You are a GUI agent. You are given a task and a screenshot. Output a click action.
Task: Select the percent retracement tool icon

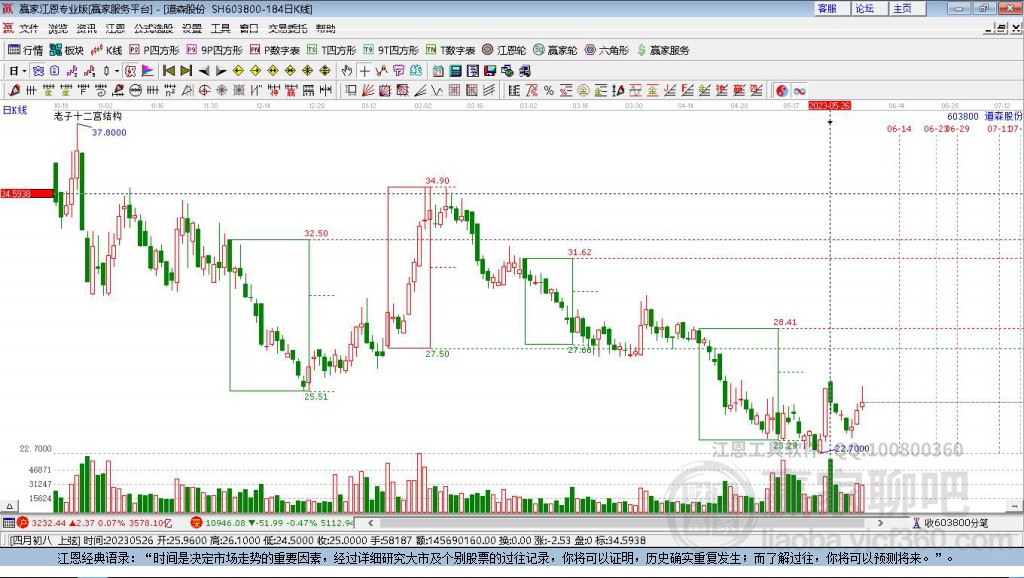point(549,90)
